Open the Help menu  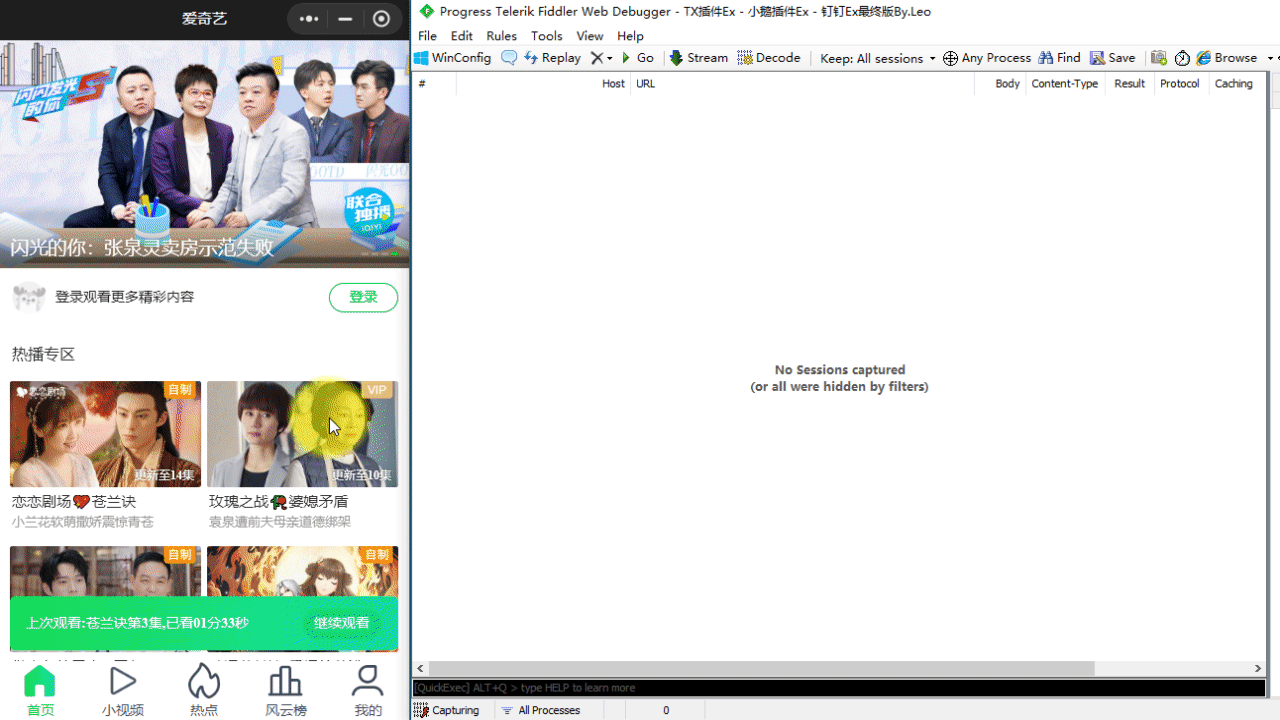coord(630,36)
